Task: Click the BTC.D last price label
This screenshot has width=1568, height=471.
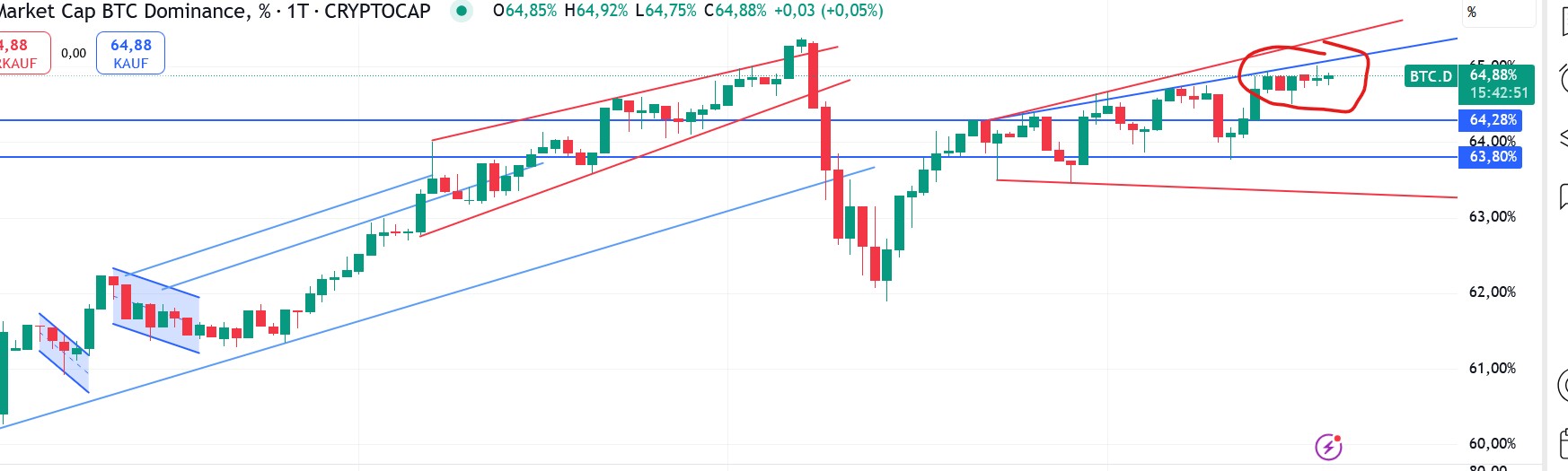Action: [x=1431, y=76]
